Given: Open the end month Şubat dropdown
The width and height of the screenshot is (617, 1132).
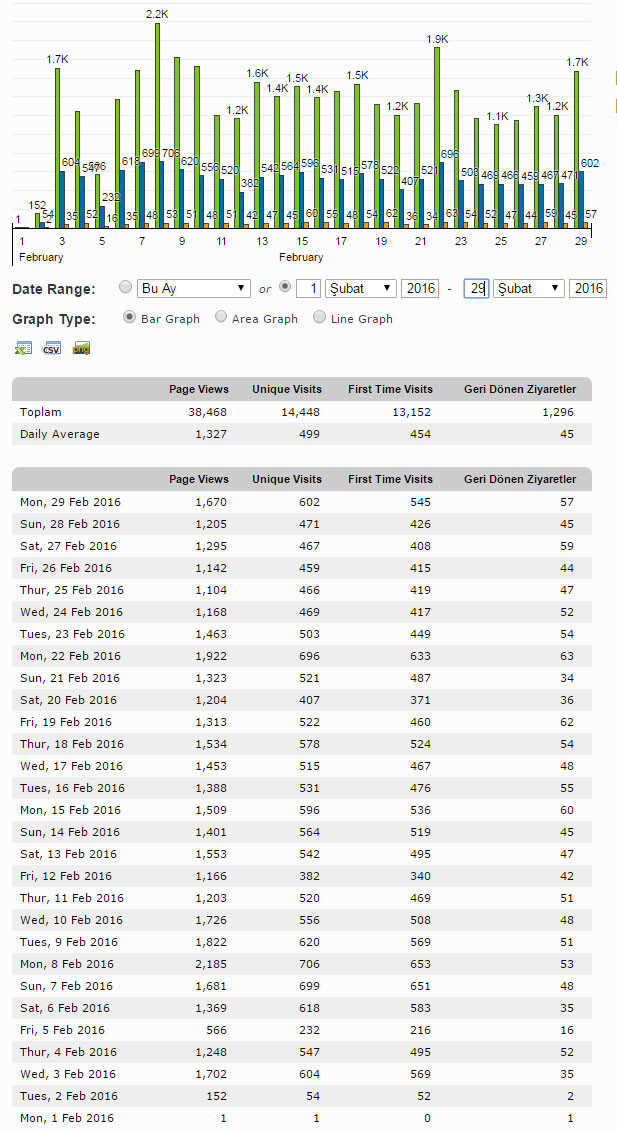Looking at the screenshot, I should point(528,288).
